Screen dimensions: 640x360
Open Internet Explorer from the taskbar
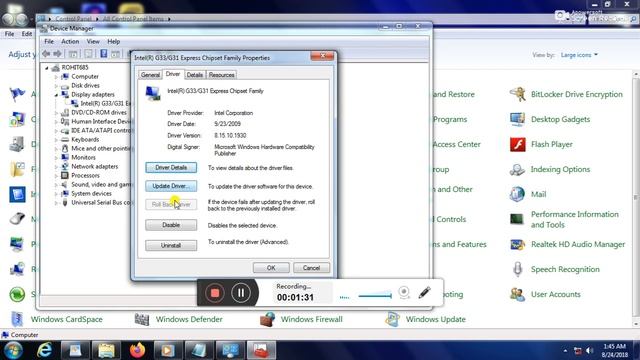tap(44, 350)
